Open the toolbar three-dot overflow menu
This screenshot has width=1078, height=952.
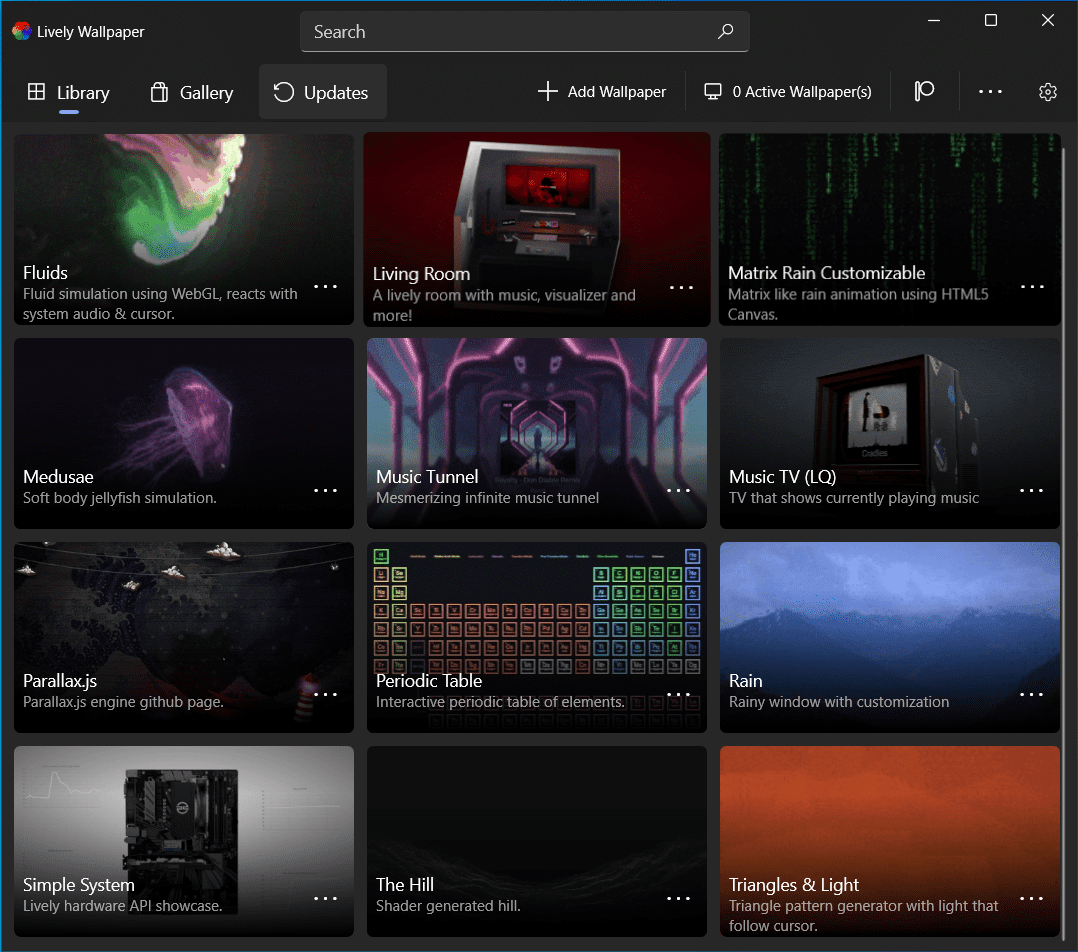pyautogui.click(x=990, y=92)
